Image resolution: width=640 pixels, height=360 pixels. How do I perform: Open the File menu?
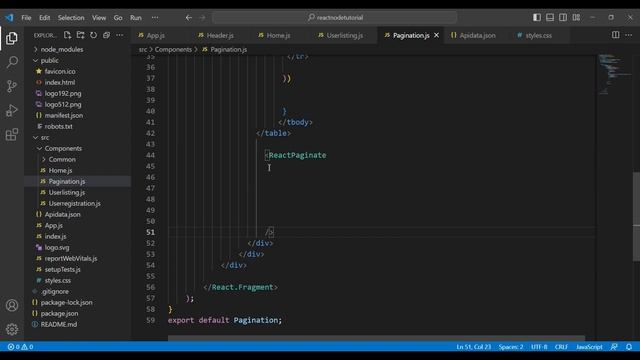(26, 18)
